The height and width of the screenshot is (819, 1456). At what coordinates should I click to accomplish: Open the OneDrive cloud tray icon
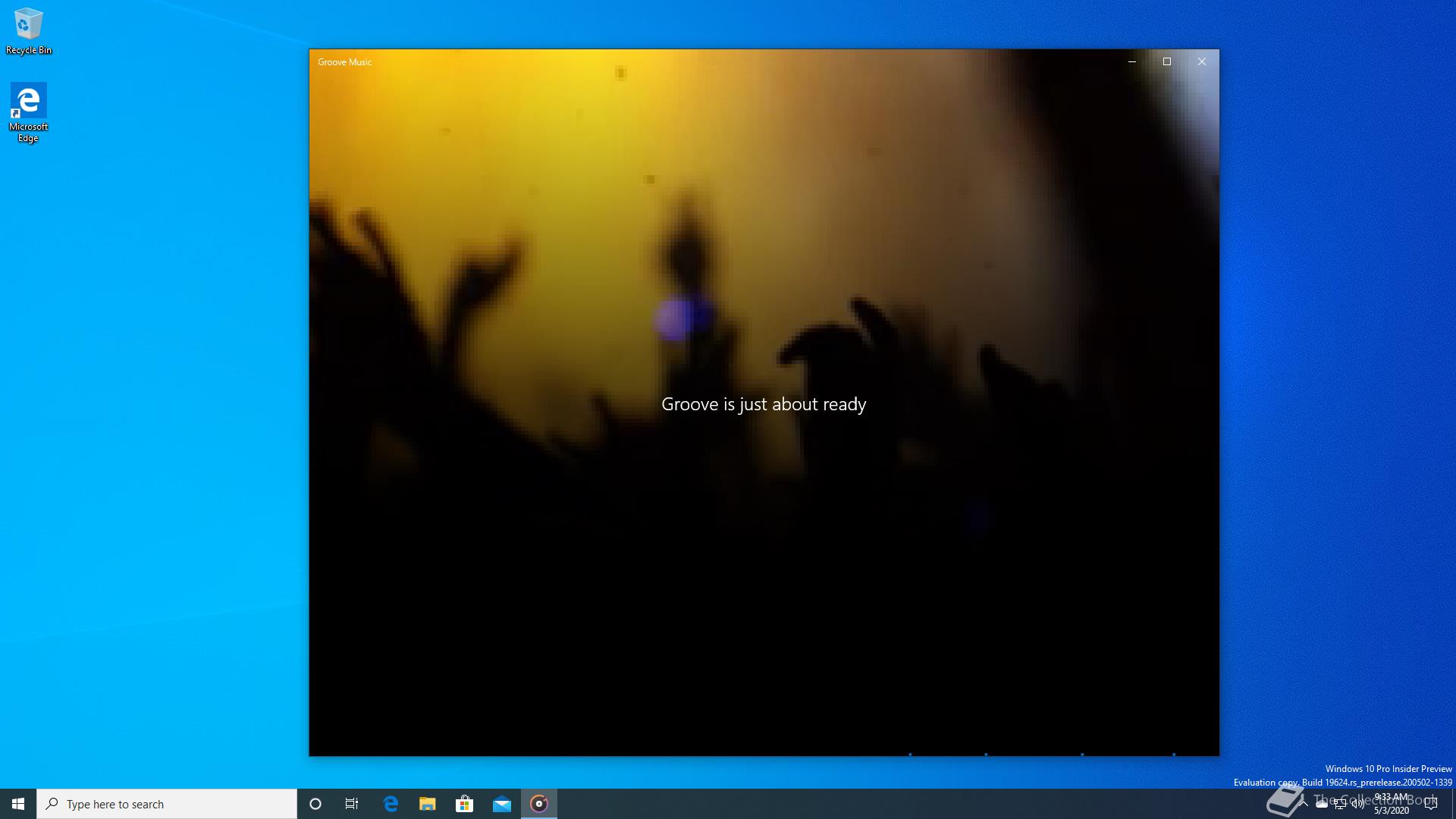pyautogui.click(x=1322, y=804)
